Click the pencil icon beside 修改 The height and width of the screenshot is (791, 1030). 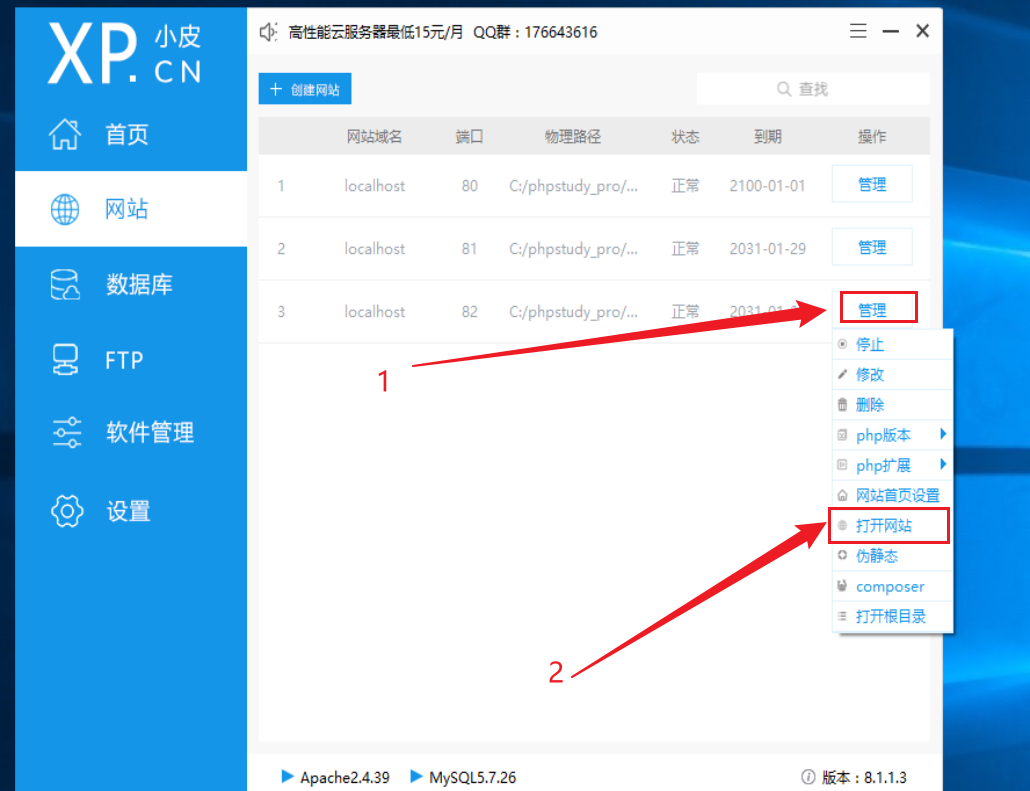843,374
